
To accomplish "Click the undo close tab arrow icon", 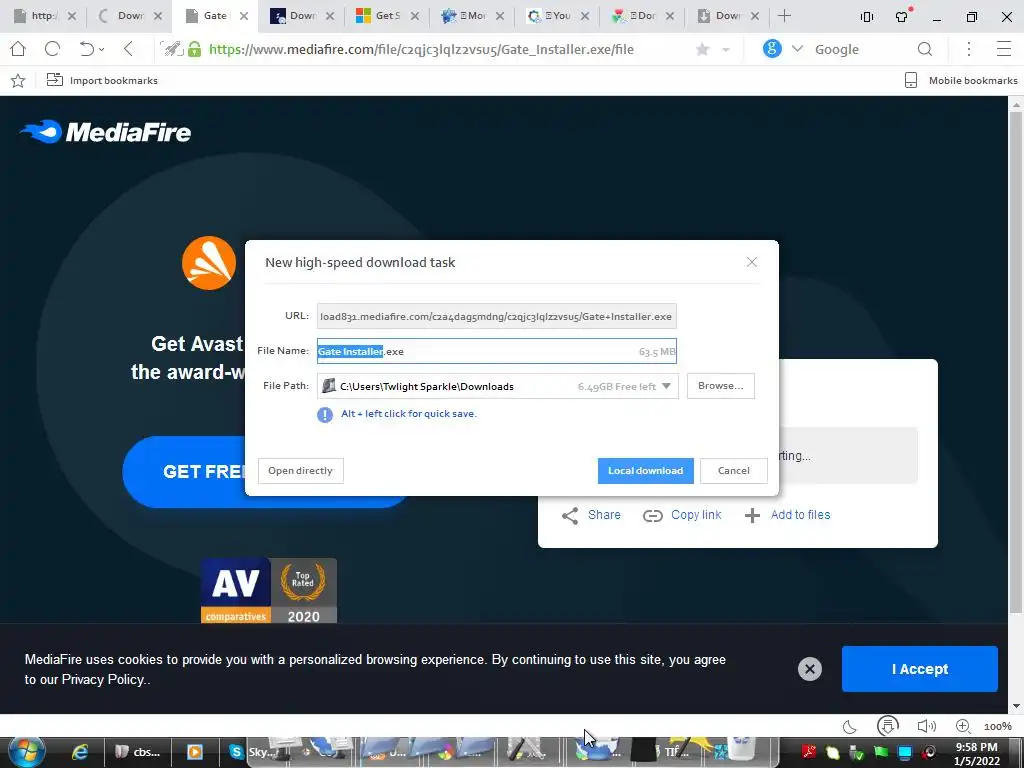I will 86,49.
